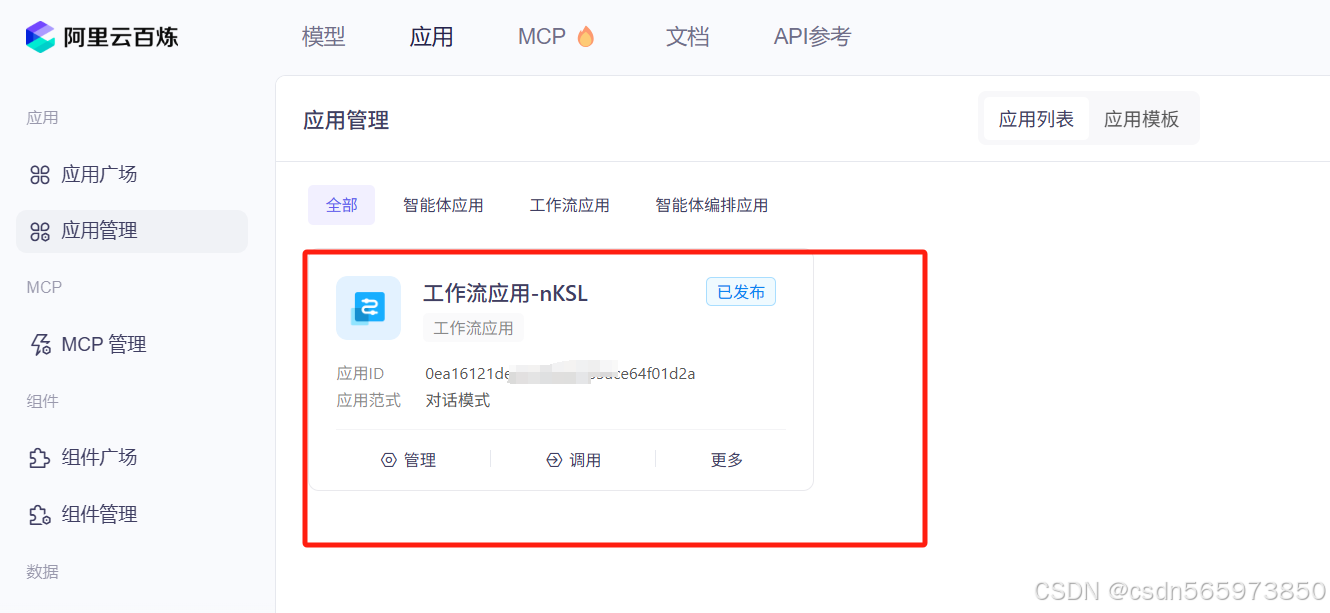Click the 组件管理 puzzle-gear icon

[40, 515]
